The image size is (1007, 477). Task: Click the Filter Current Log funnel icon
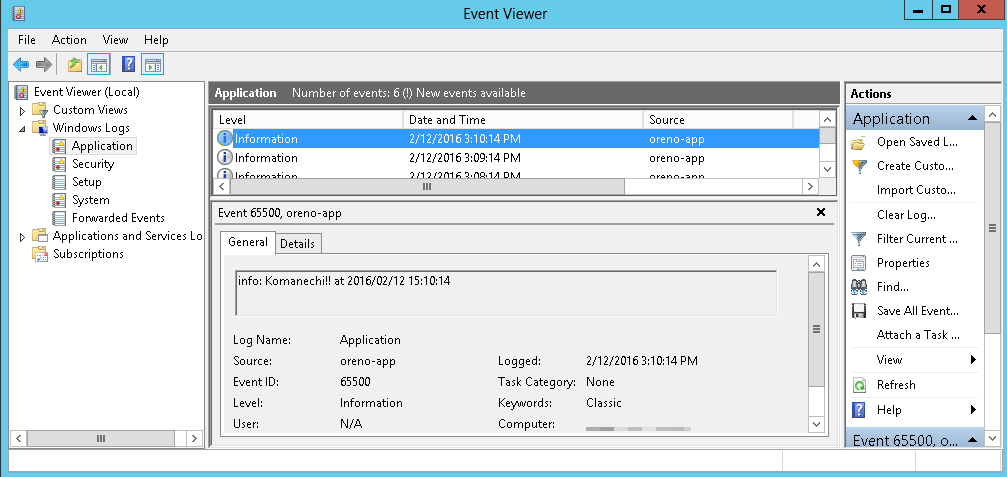(x=859, y=239)
